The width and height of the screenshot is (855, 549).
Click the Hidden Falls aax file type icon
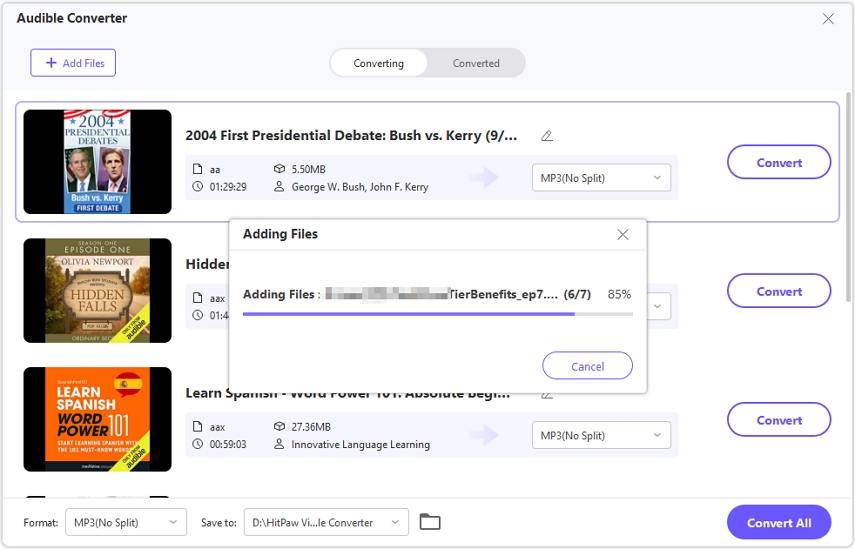point(197,298)
